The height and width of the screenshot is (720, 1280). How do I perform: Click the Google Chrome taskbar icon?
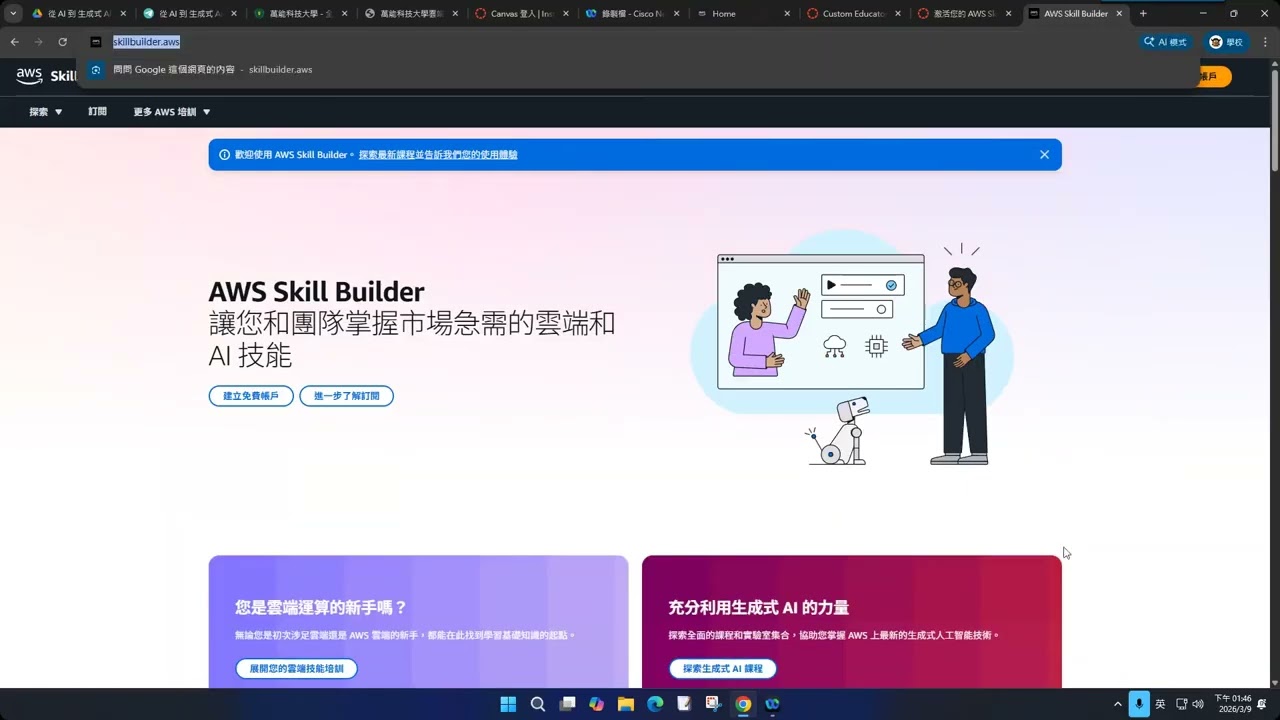coord(743,704)
